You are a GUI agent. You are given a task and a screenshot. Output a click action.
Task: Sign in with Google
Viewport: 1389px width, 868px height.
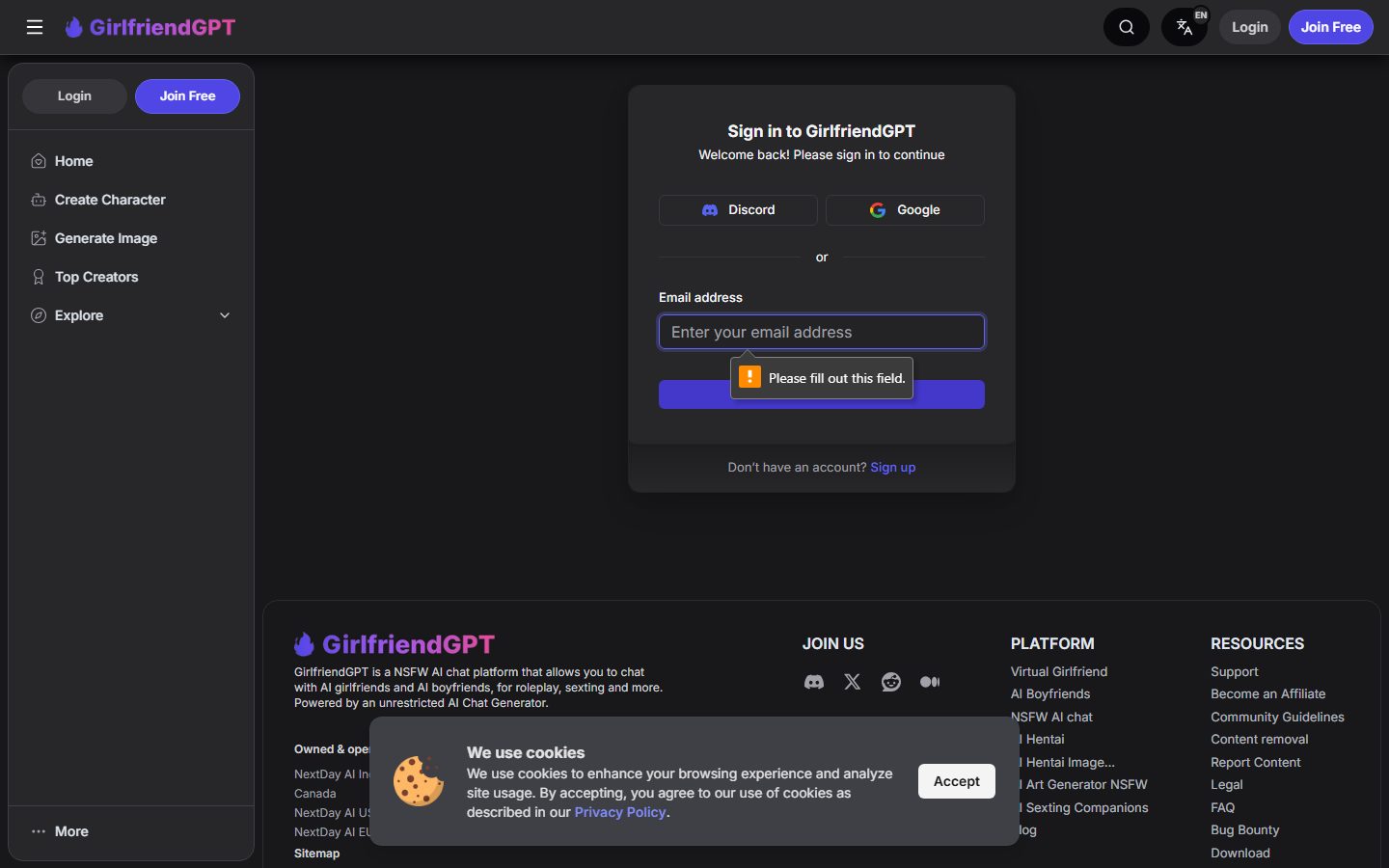[905, 210]
